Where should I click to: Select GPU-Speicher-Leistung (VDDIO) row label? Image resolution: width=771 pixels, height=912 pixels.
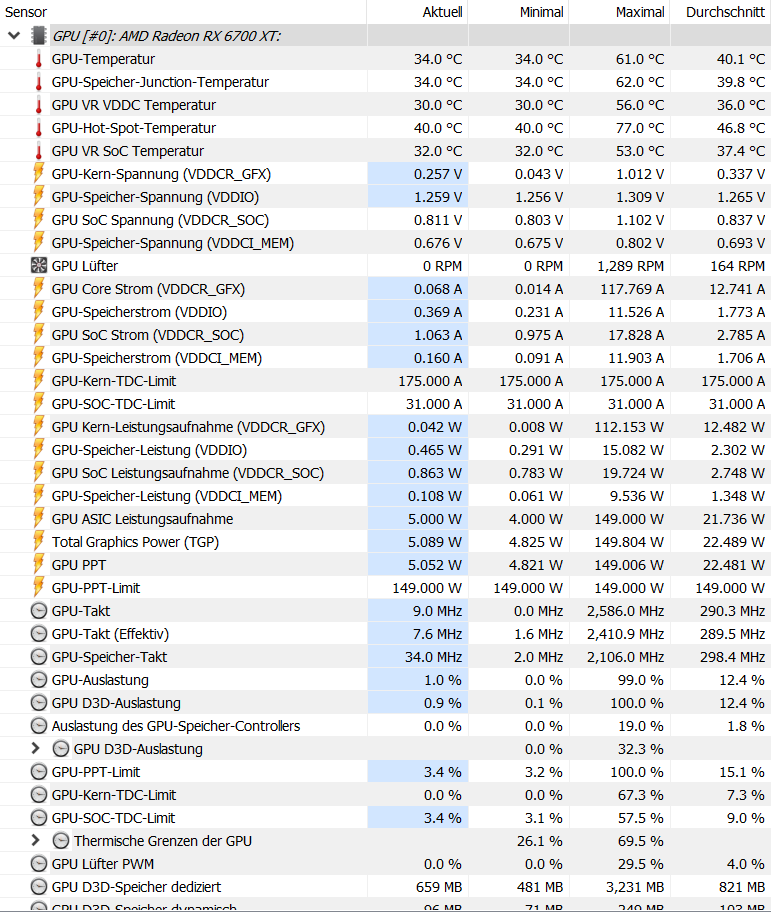pyautogui.click(x=149, y=450)
